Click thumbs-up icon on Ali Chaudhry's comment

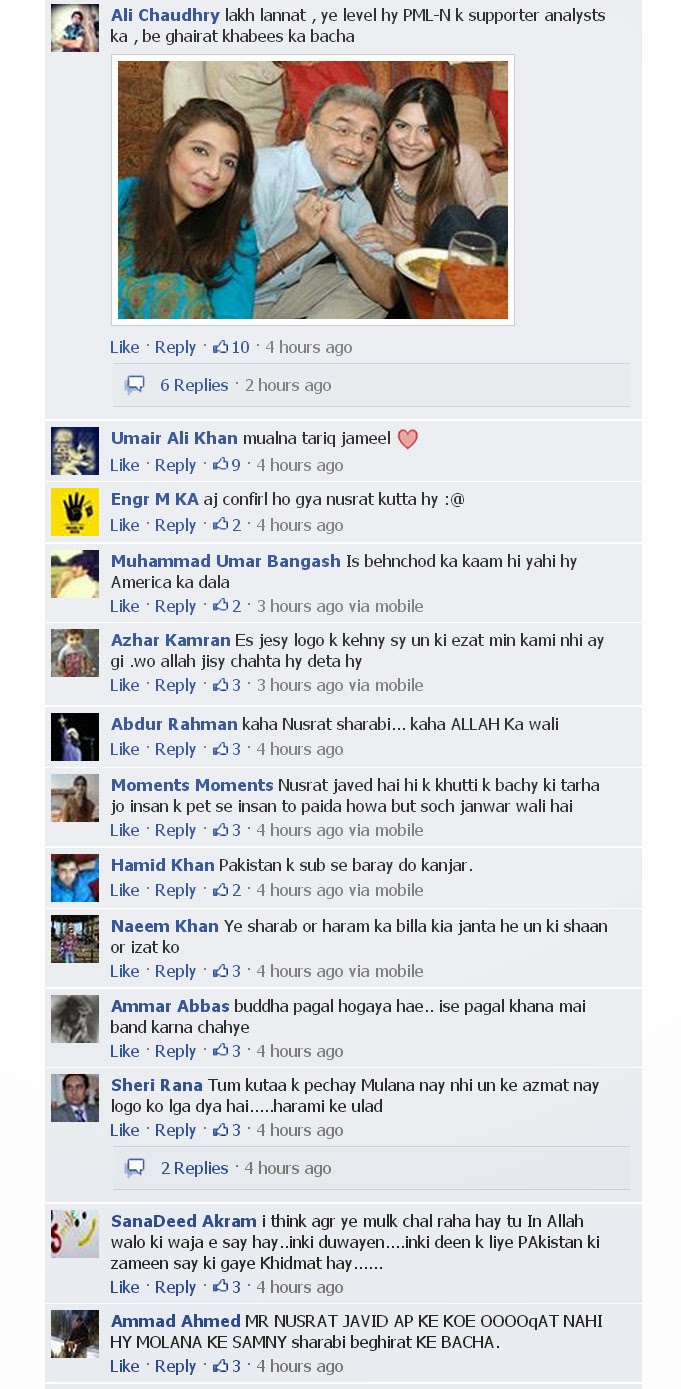(x=220, y=347)
